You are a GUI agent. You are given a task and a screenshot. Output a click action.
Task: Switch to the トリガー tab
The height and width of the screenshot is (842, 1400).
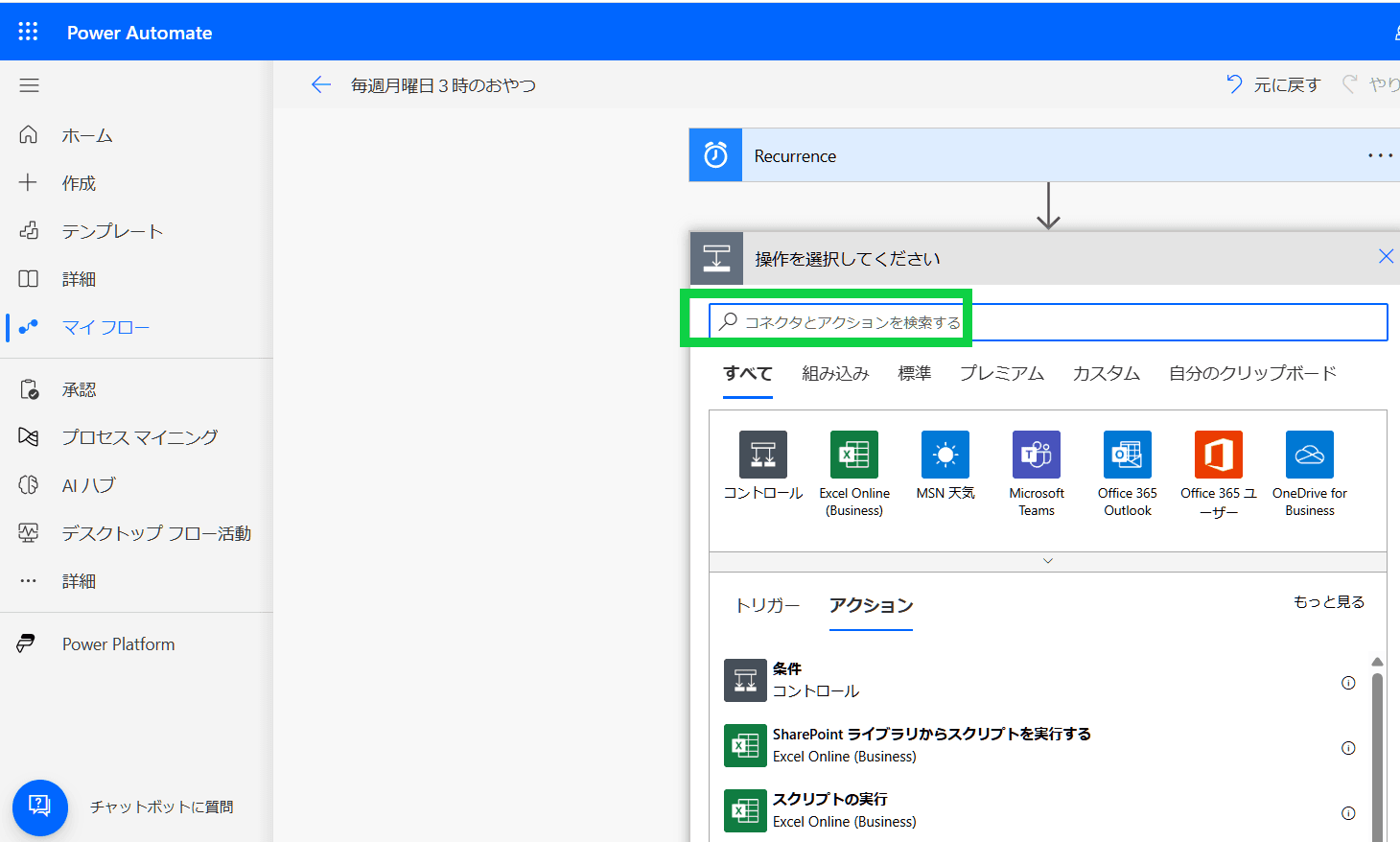pos(765,606)
